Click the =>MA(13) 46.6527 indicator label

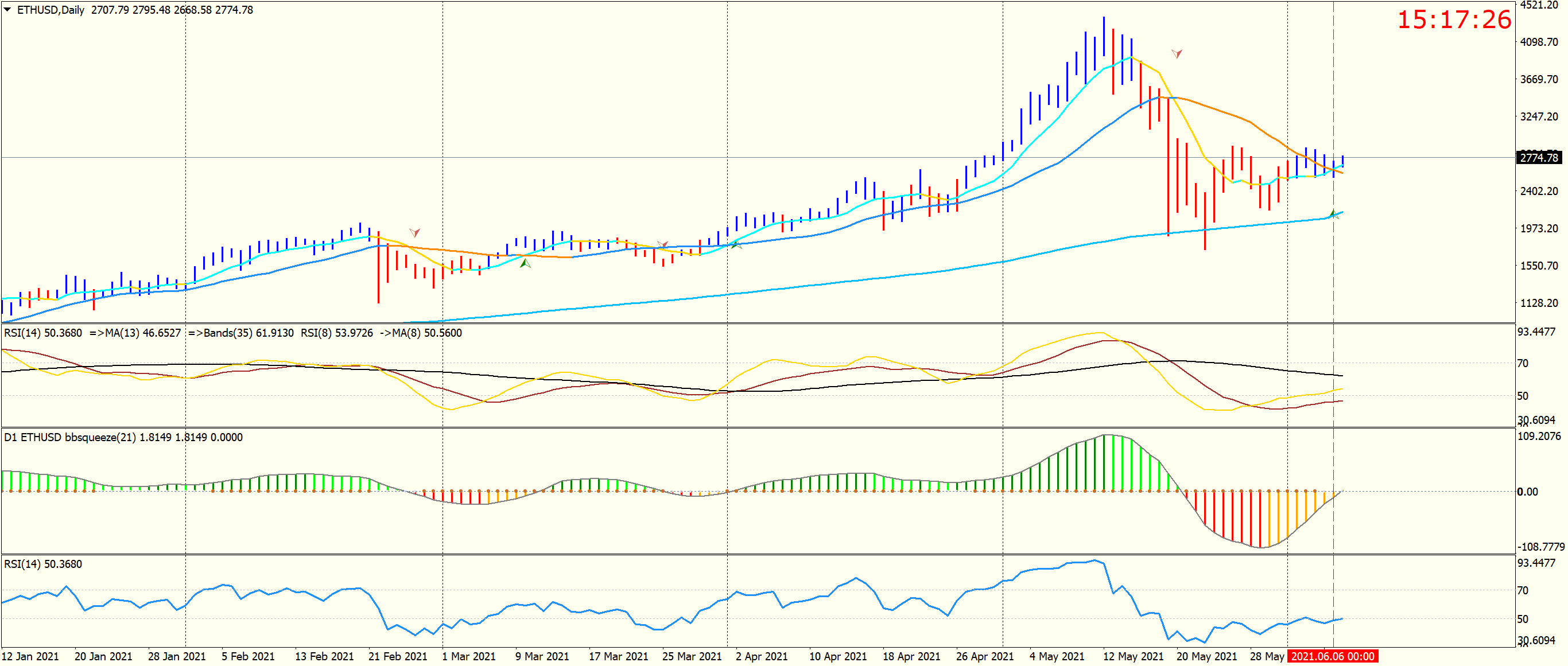(135, 333)
